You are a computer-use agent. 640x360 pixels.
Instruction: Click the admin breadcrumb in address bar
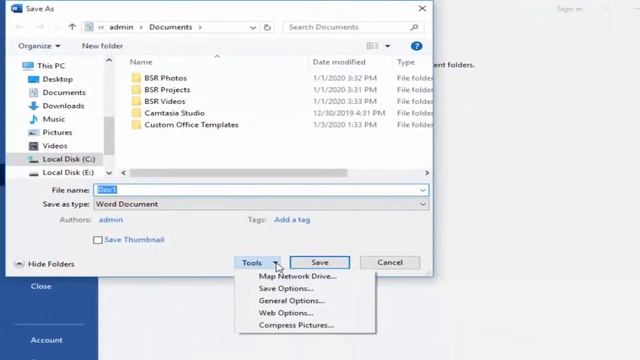tap(121, 27)
